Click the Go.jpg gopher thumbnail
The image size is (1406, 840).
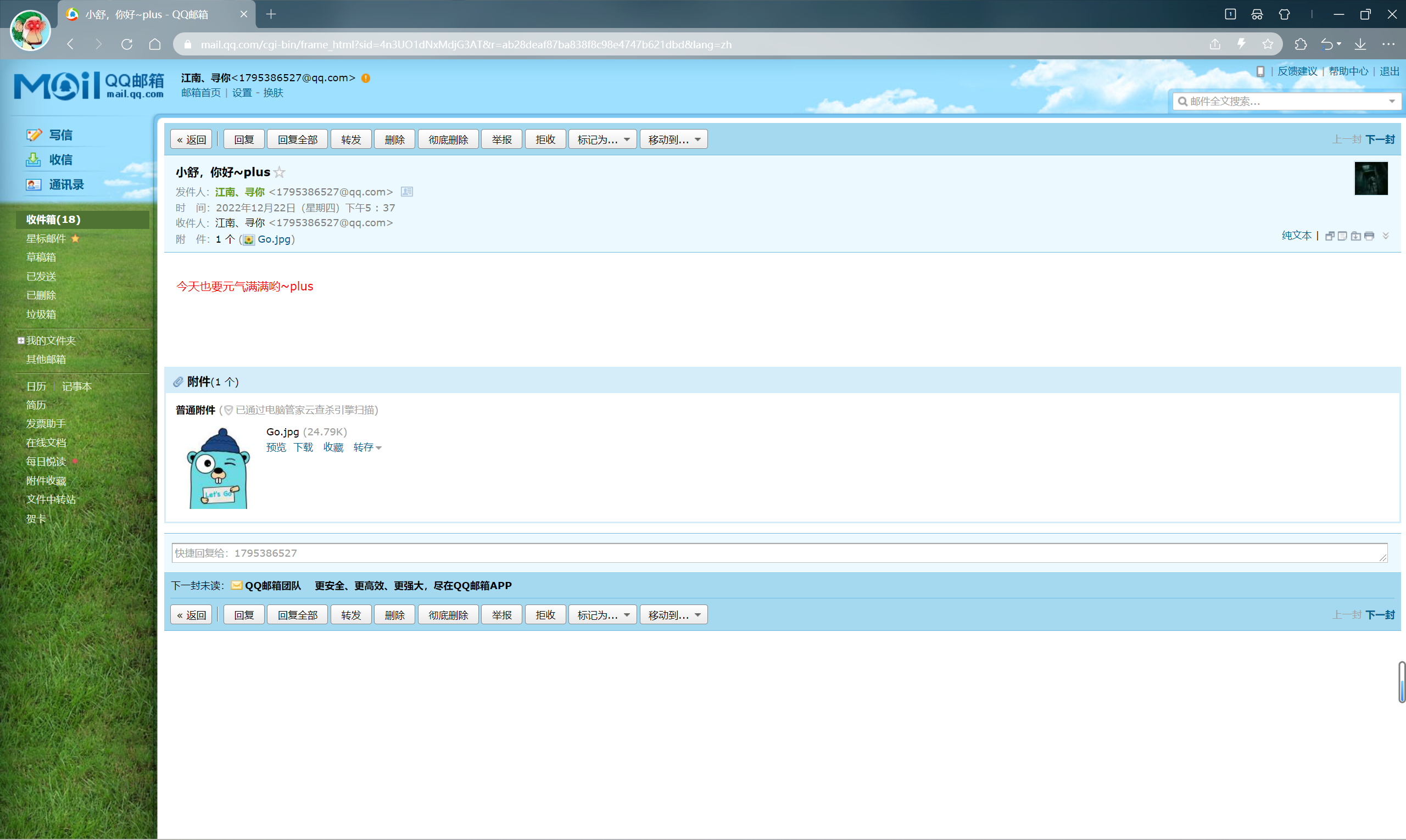pos(218,468)
